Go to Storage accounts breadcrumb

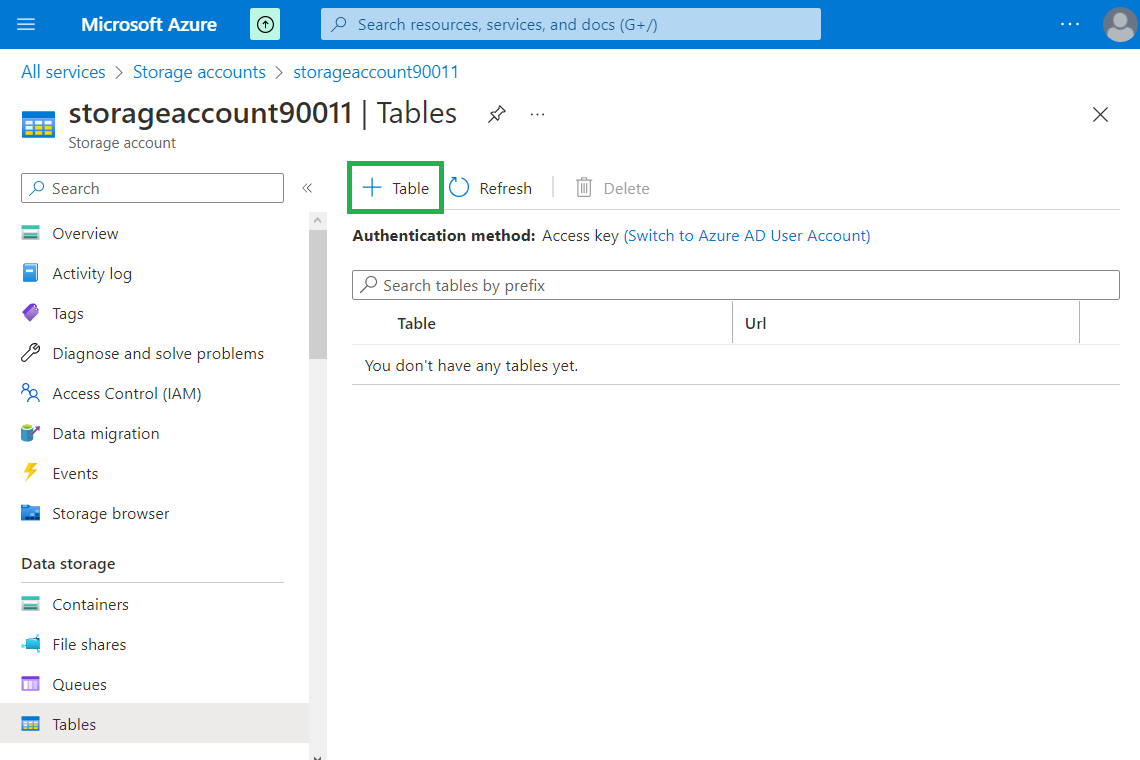199,72
